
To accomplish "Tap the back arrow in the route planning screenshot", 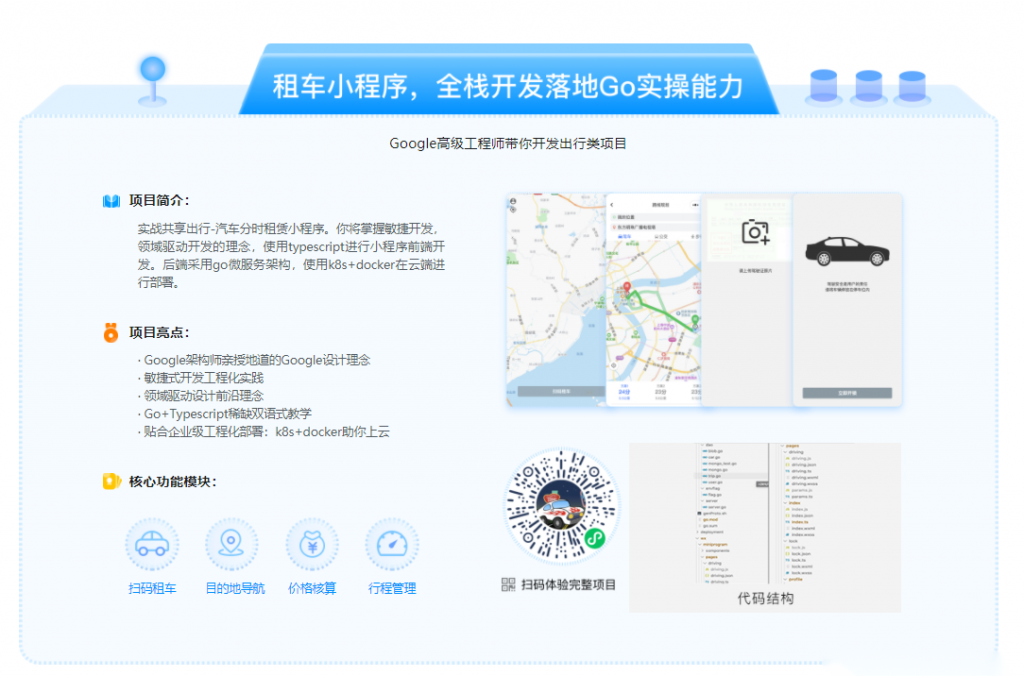I will point(612,205).
